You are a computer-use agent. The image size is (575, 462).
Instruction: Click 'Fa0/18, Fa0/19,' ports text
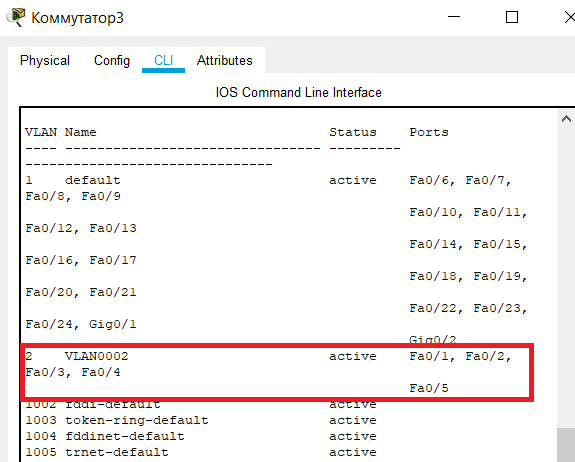(x=468, y=276)
